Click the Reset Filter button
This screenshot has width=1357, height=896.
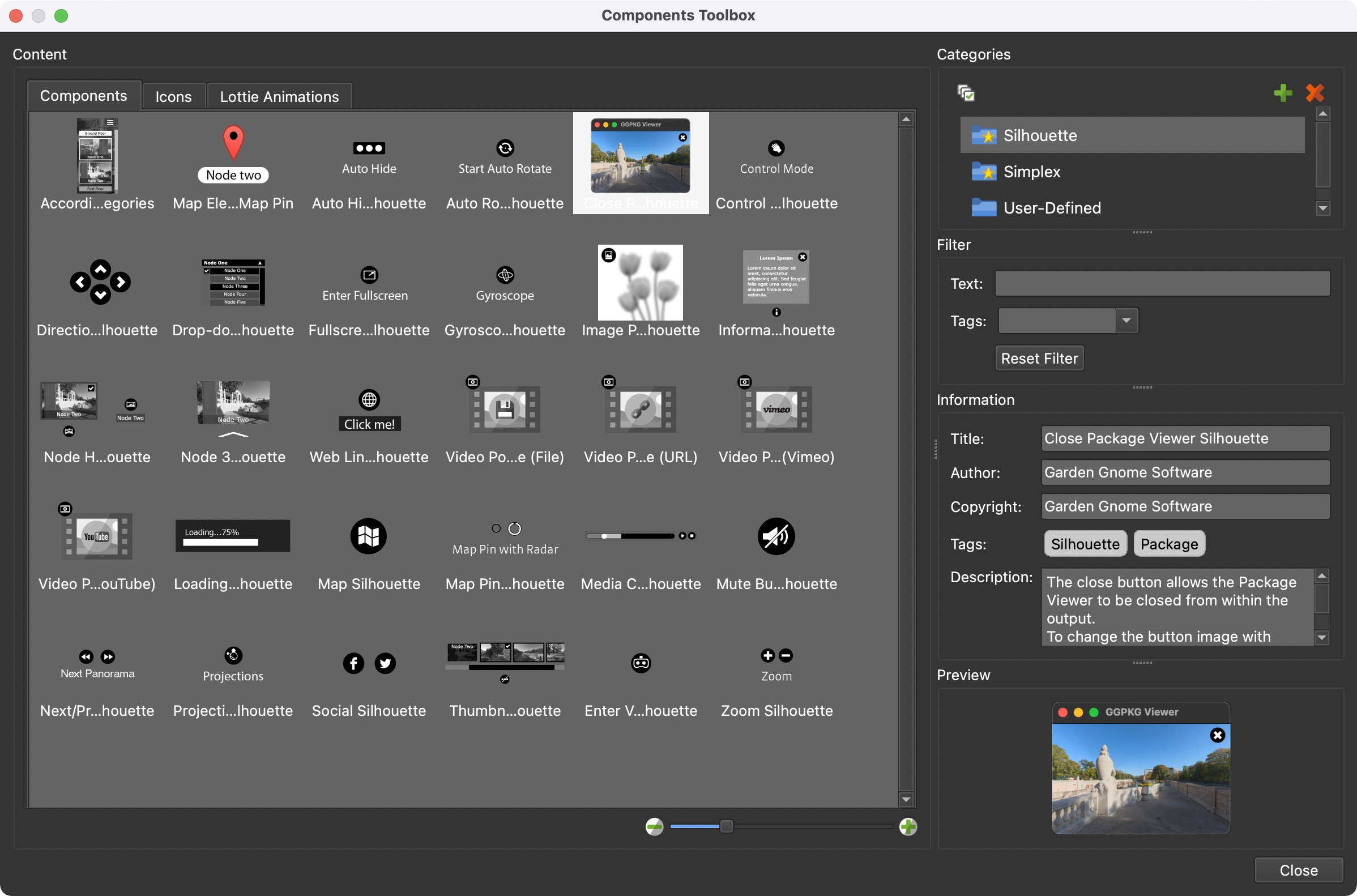[x=1039, y=358]
